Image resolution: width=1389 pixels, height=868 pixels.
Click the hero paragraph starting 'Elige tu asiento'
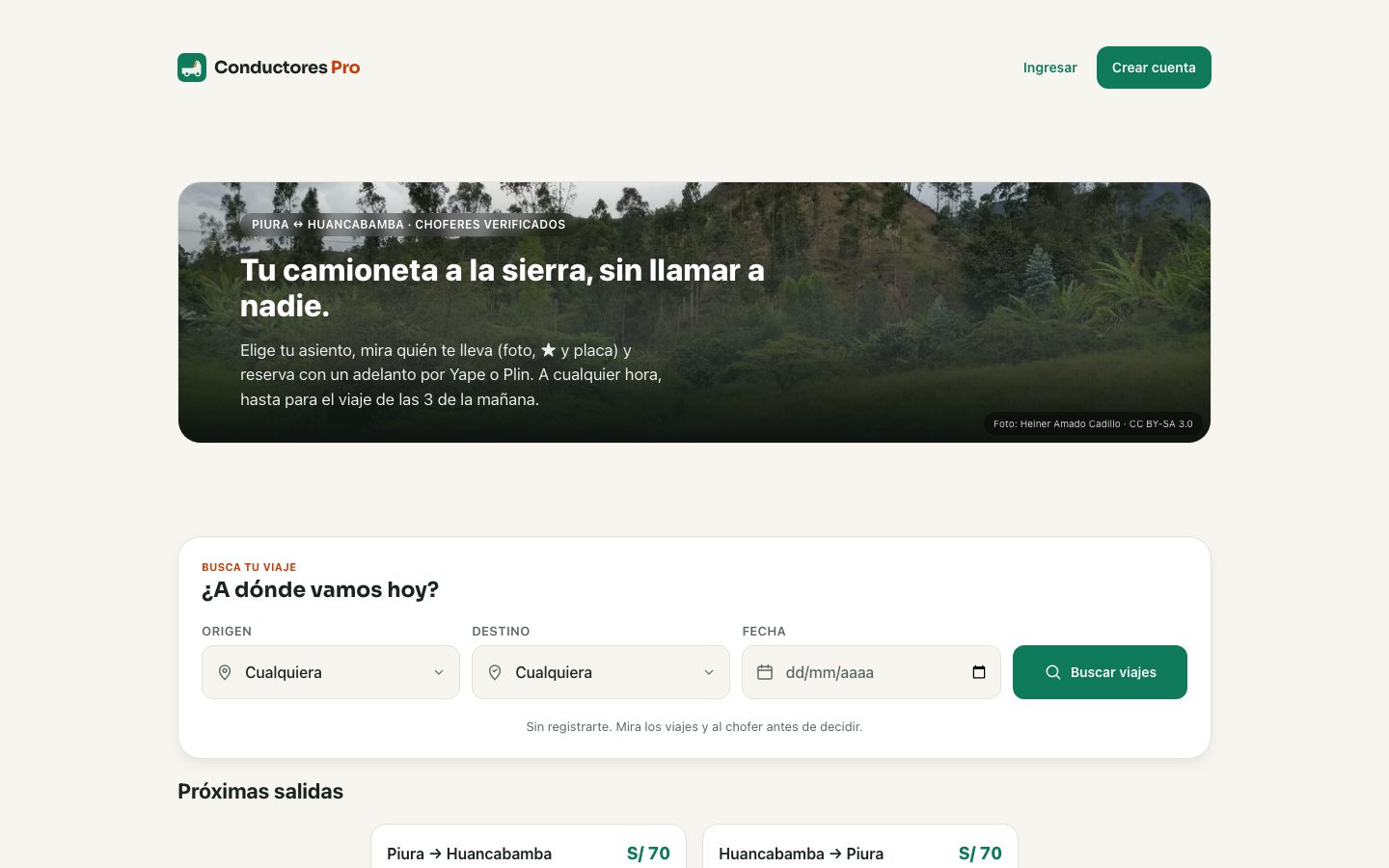point(451,375)
